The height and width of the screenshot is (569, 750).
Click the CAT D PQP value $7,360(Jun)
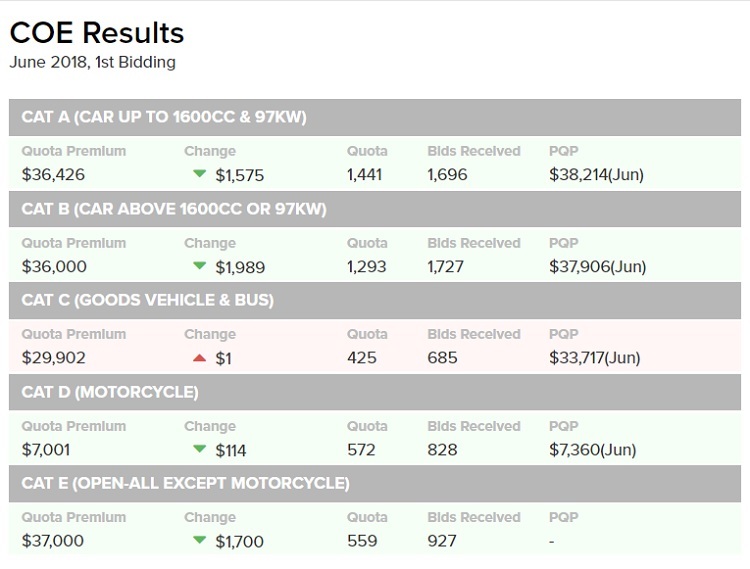(592, 450)
